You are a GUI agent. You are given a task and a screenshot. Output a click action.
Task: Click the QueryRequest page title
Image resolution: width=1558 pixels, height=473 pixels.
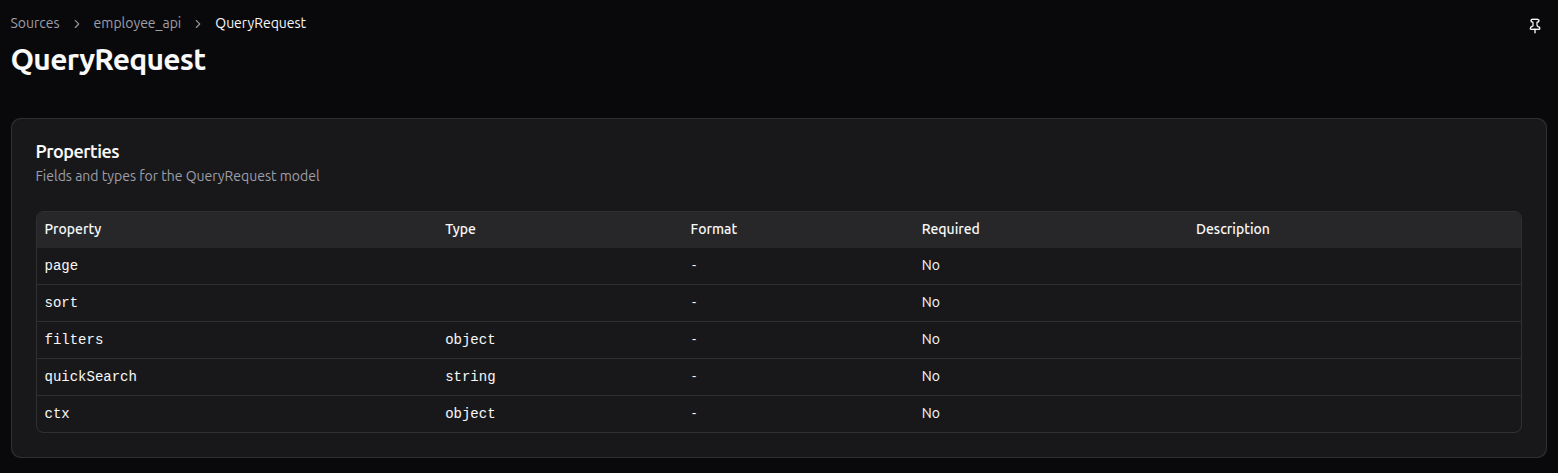coord(108,60)
